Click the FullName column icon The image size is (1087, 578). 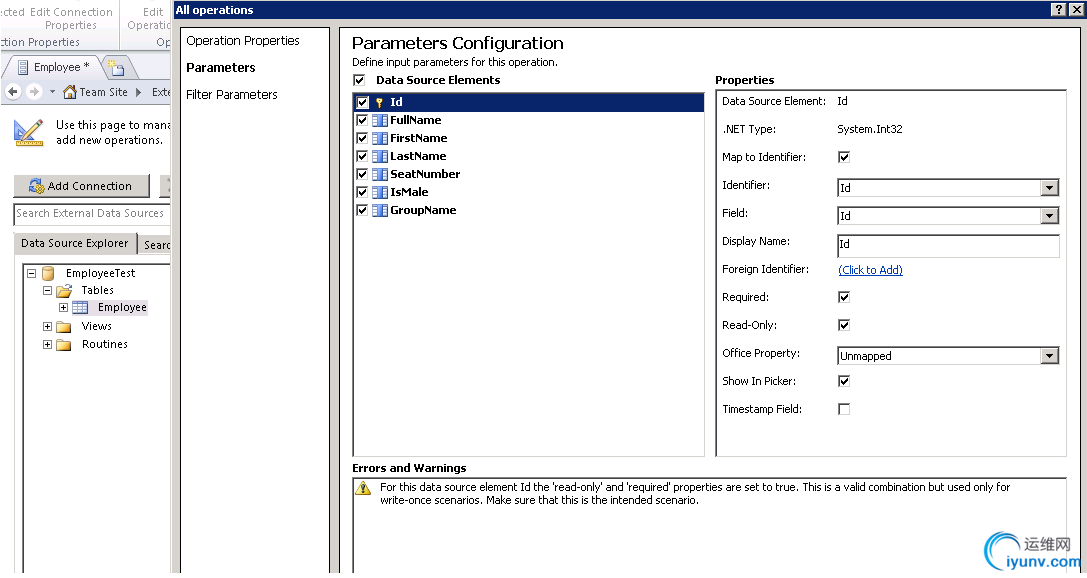click(x=380, y=120)
